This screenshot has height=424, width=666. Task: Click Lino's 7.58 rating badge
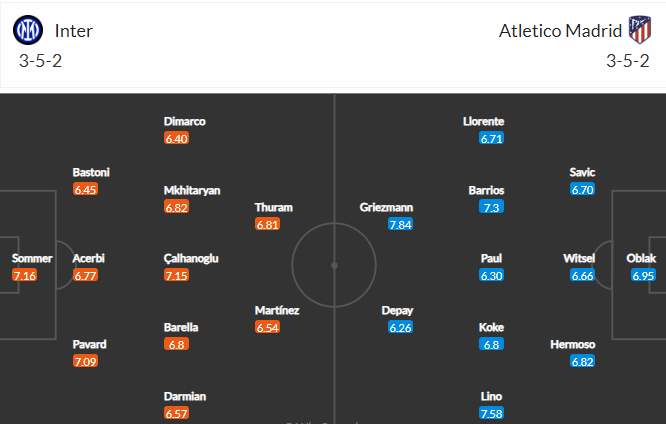coord(491,413)
